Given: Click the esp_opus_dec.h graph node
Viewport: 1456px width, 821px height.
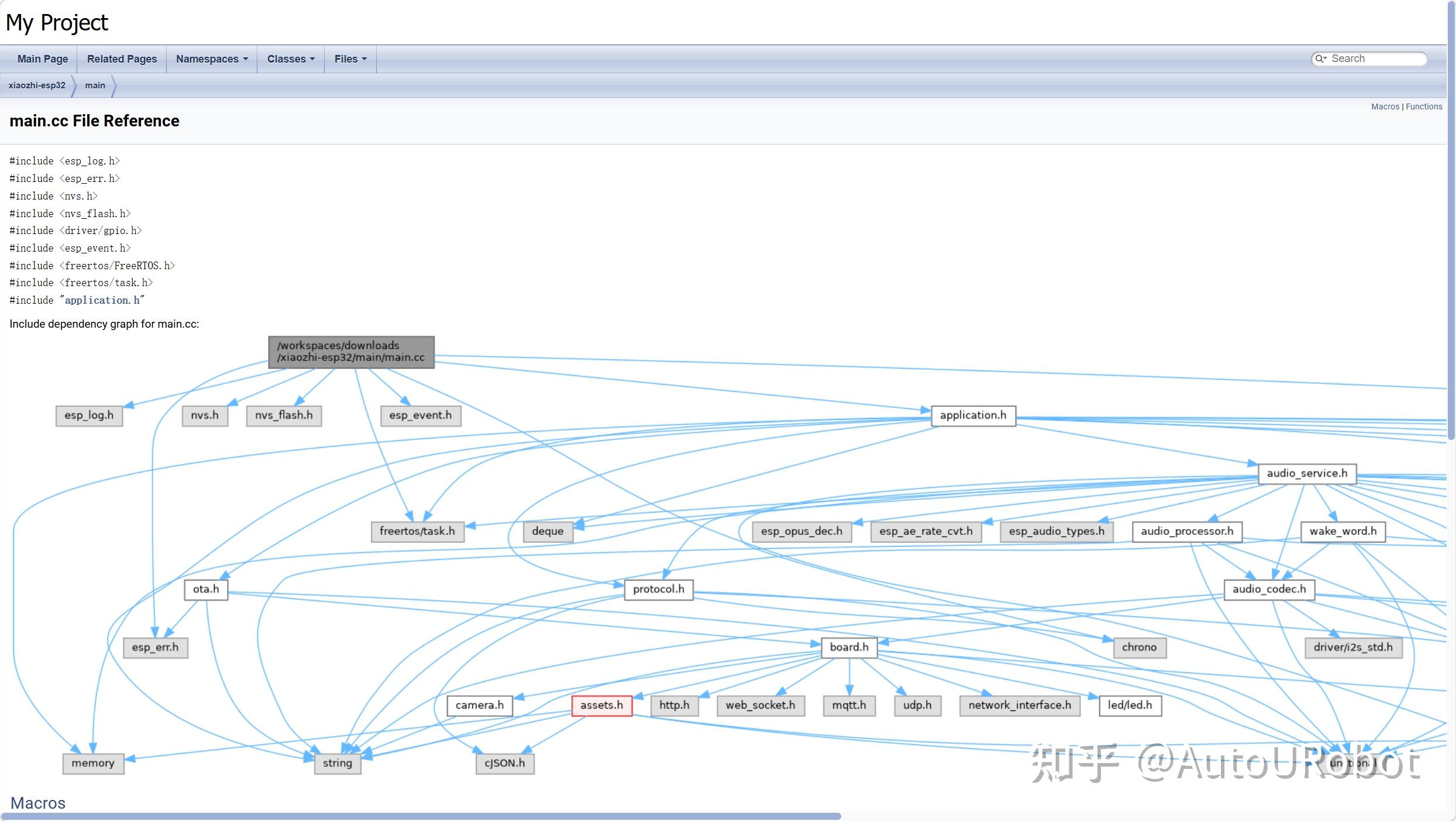Looking at the screenshot, I should 801,531.
